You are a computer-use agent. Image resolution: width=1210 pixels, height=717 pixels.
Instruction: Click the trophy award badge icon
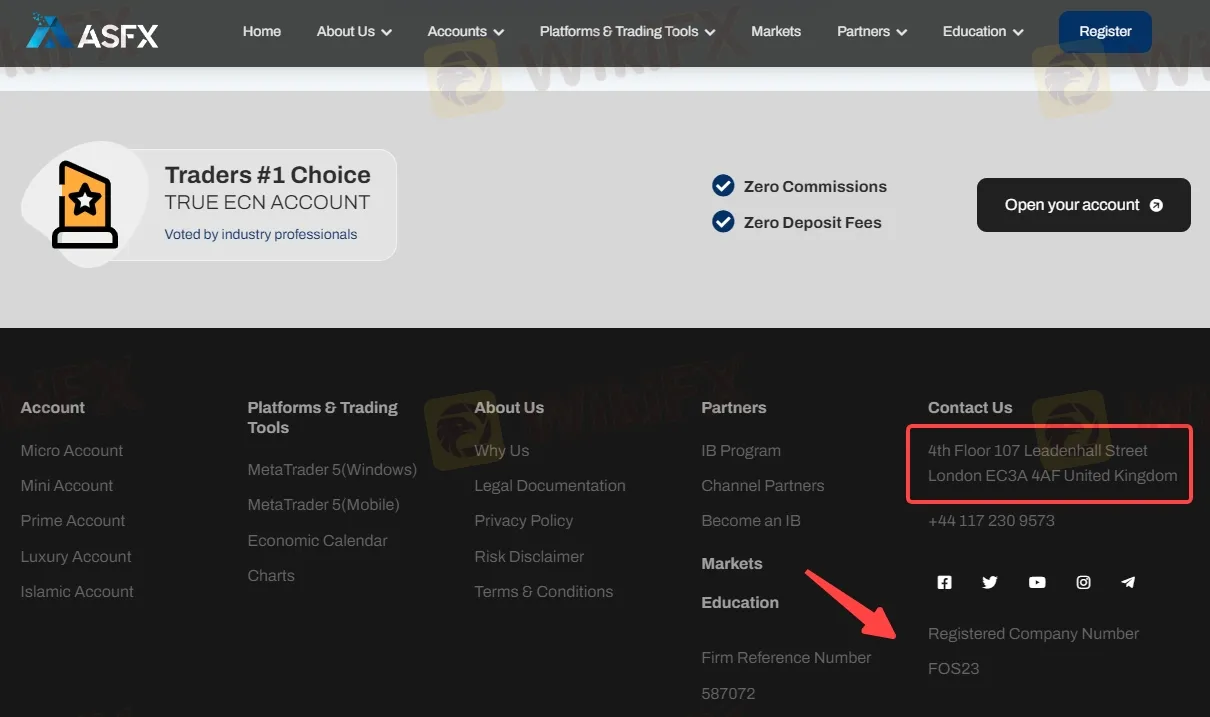pos(85,204)
